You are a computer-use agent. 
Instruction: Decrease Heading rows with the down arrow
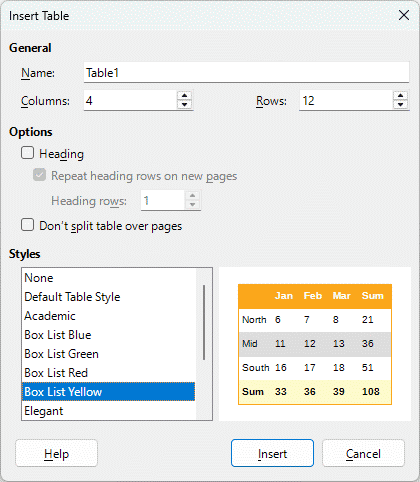pyautogui.click(x=192, y=205)
